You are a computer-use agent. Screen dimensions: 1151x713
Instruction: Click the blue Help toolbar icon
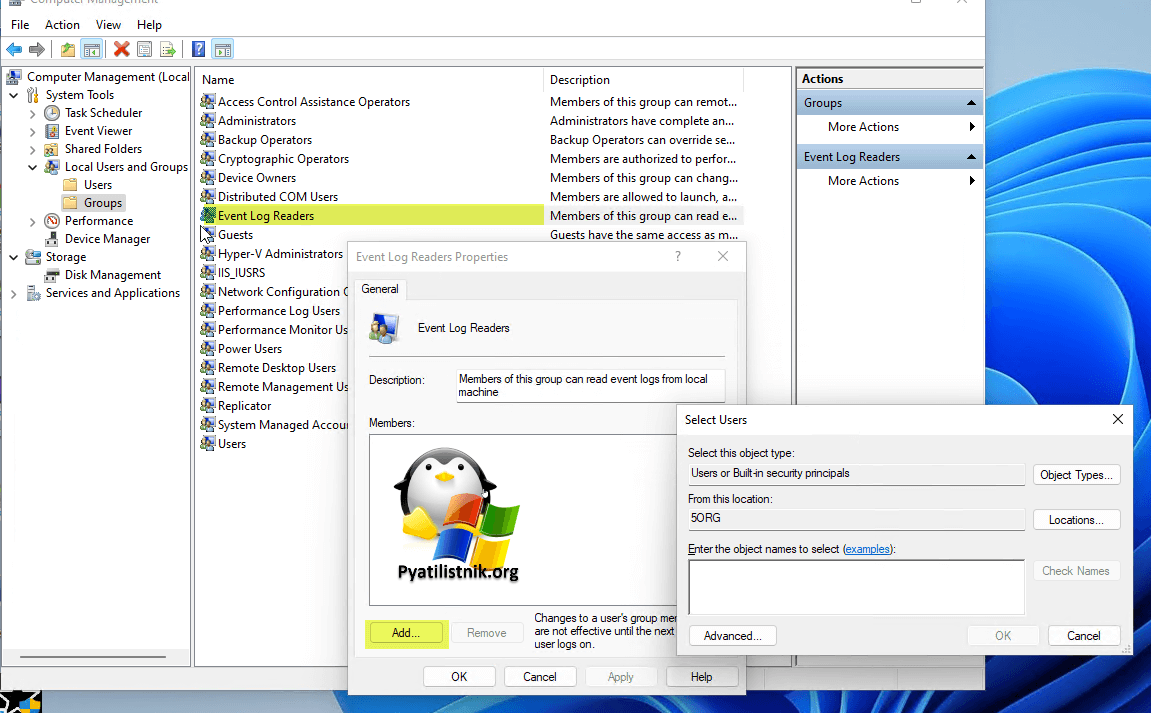[x=198, y=49]
